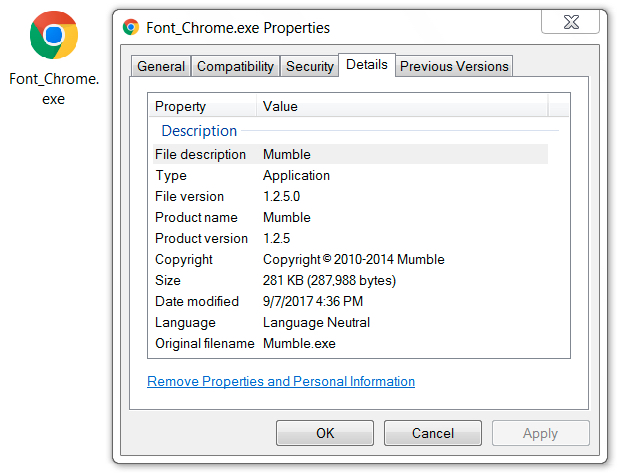Select the File version property label
The image size is (618, 475).
coord(189,196)
